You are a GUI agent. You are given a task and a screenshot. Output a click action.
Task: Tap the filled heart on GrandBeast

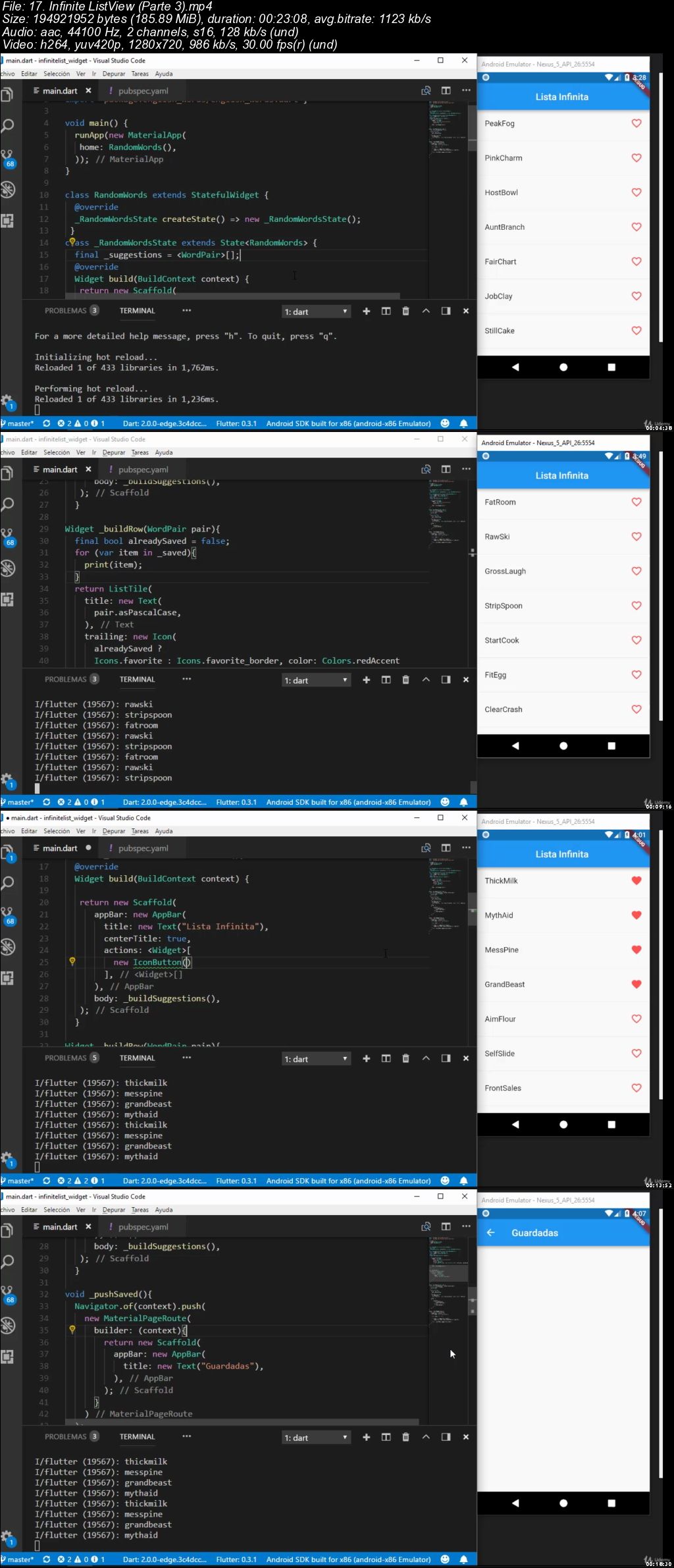(636, 985)
